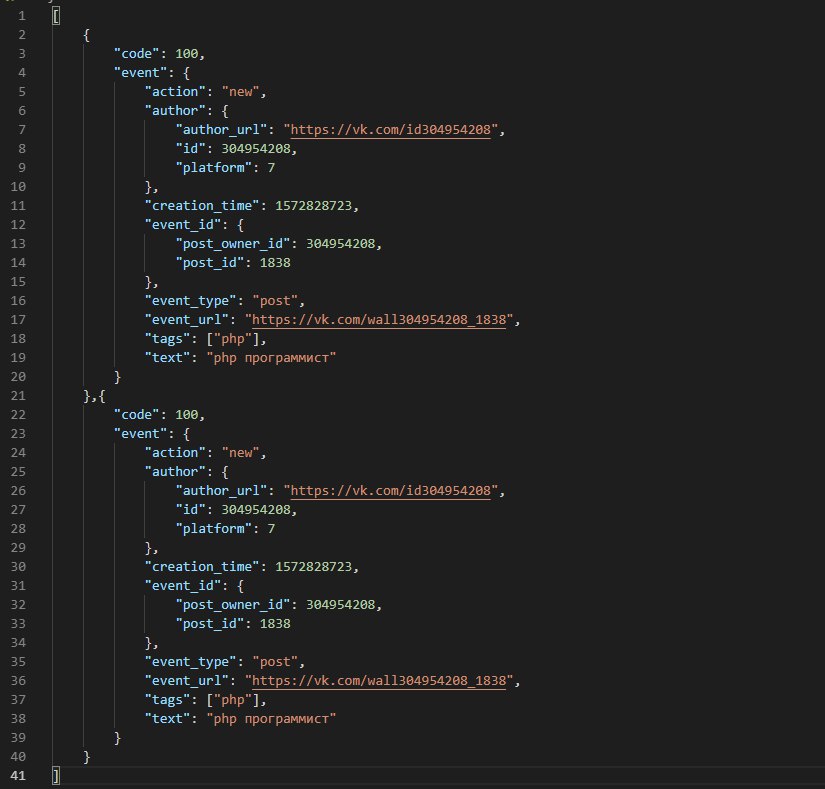
Task: Click the "event_type" key on line 16
Action: coord(190,301)
